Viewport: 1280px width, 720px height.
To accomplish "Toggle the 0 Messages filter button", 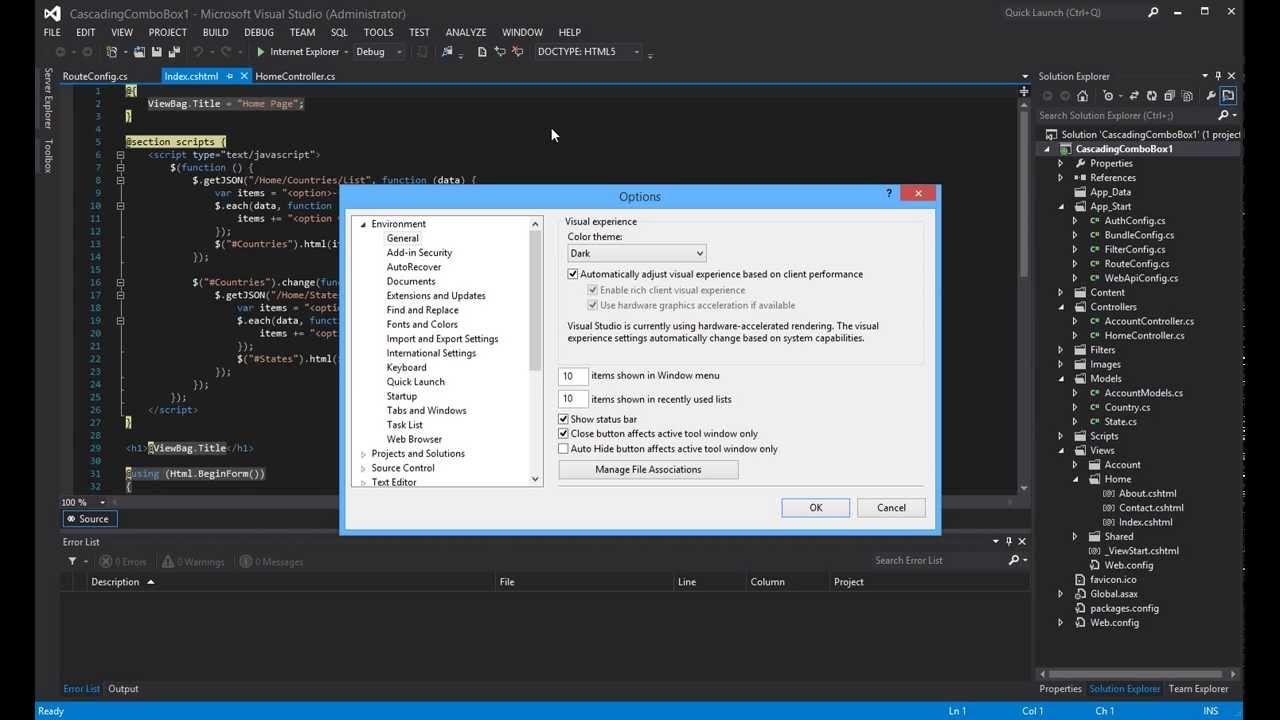I will 272,561.
